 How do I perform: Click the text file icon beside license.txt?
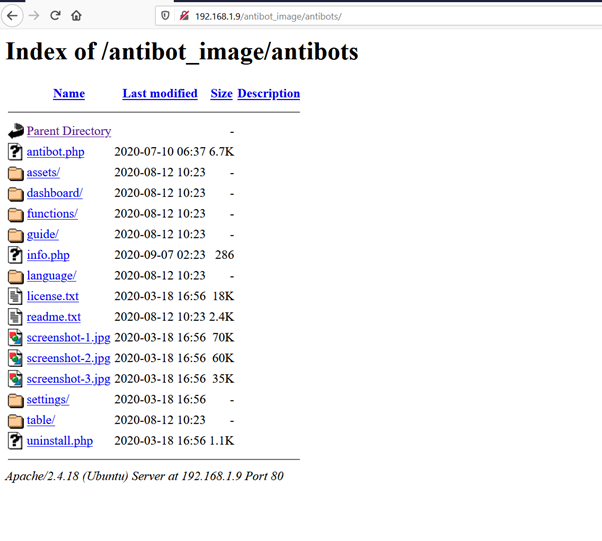[15, 296]
